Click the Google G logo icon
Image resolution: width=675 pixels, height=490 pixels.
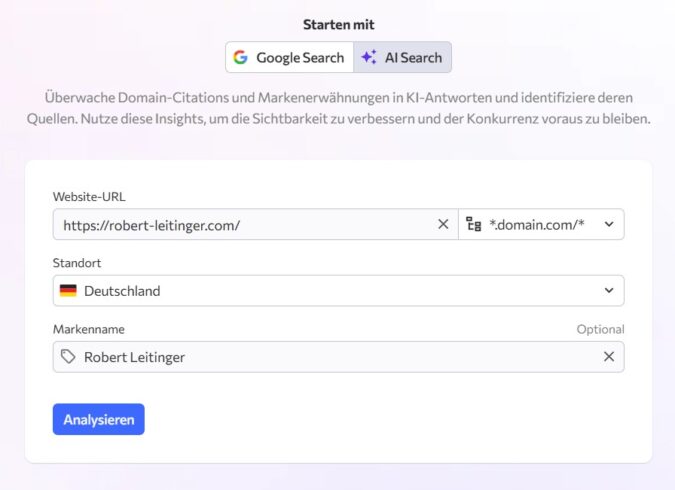(240, 57)
